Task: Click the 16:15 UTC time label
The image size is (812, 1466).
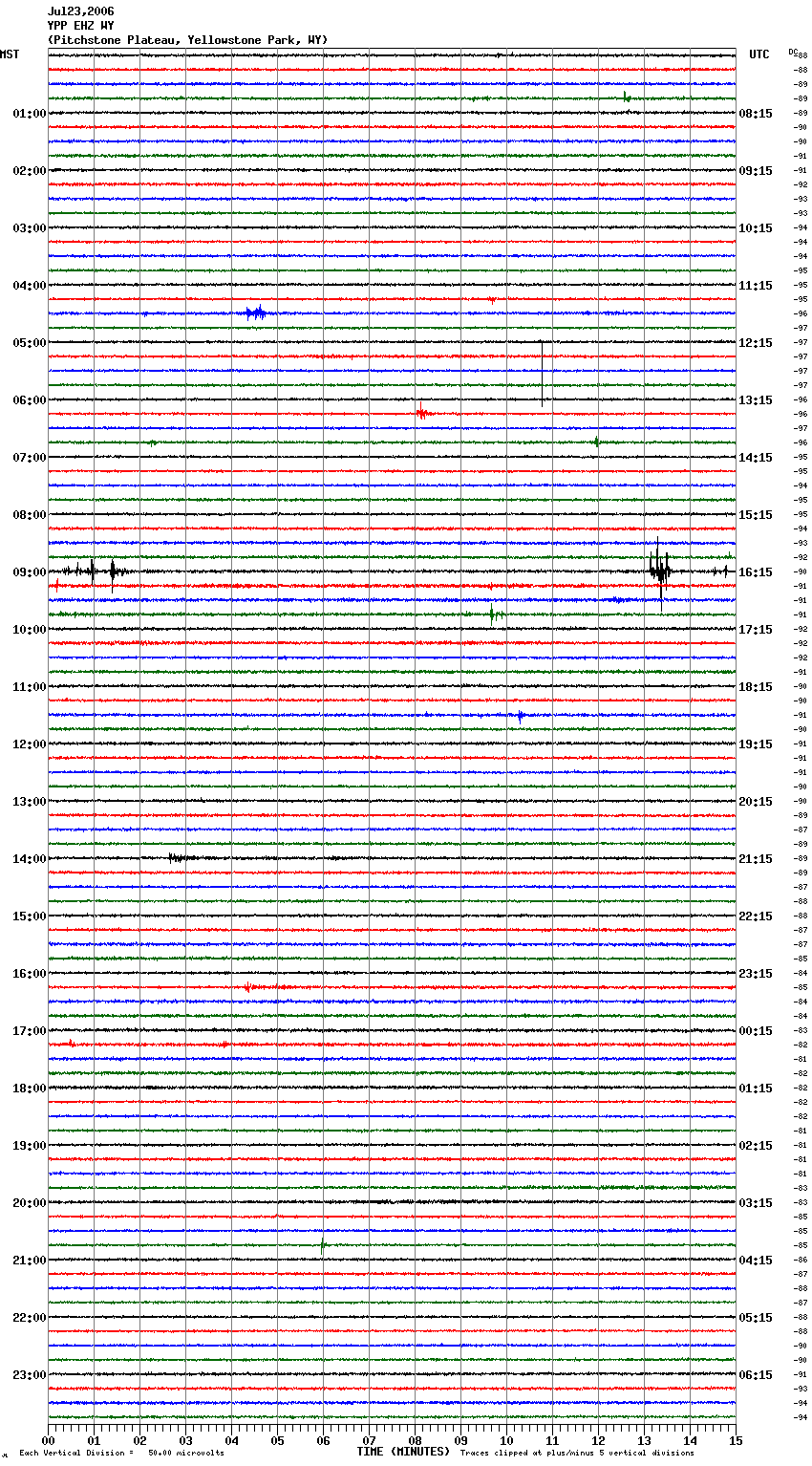Action: click(756, 572)
